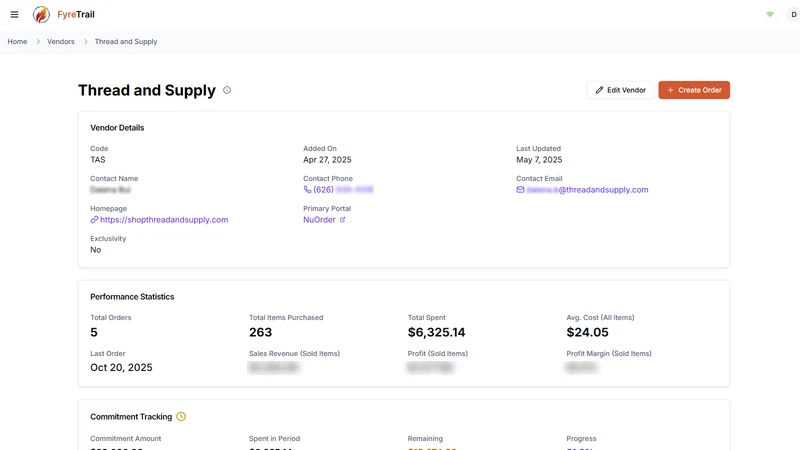This screenshot has height=450, width=800.
Task: Click the Progress label
Action: coord(581,438)
